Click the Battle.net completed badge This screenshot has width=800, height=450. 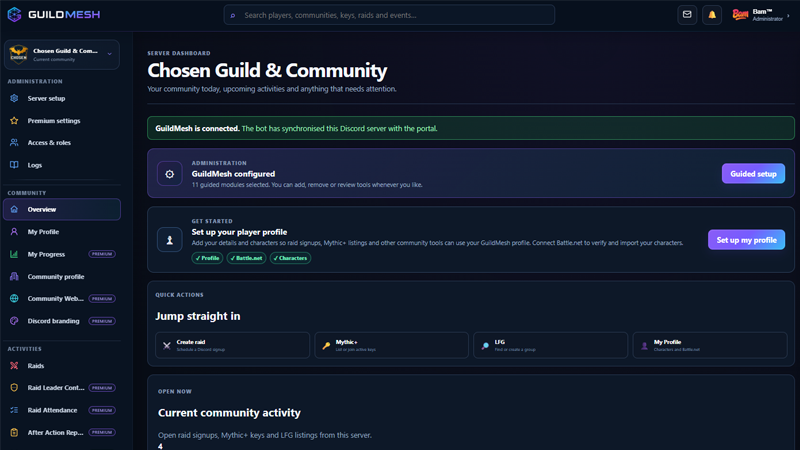tap(246, 258)
